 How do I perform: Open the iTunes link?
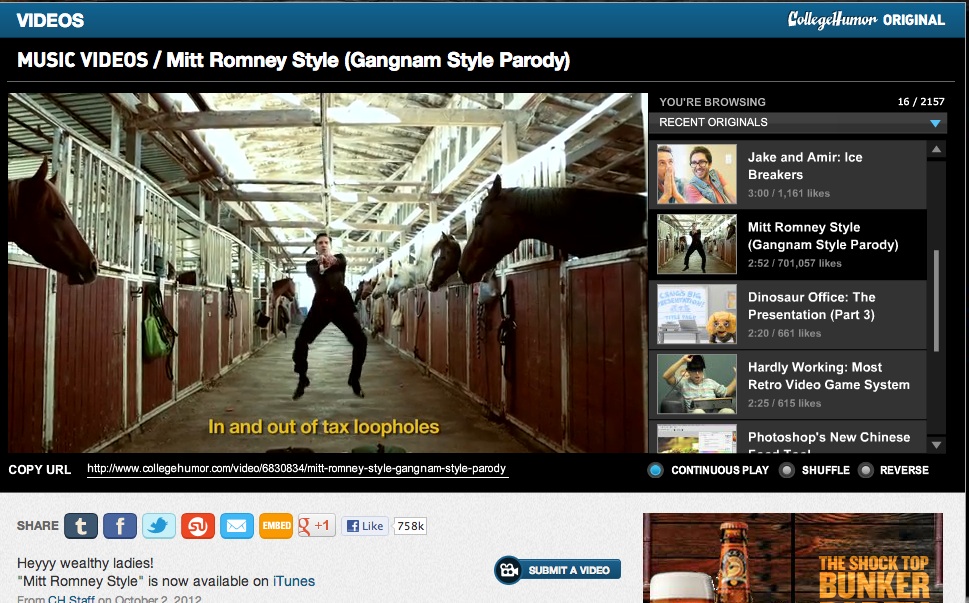[x=294, y=581]
